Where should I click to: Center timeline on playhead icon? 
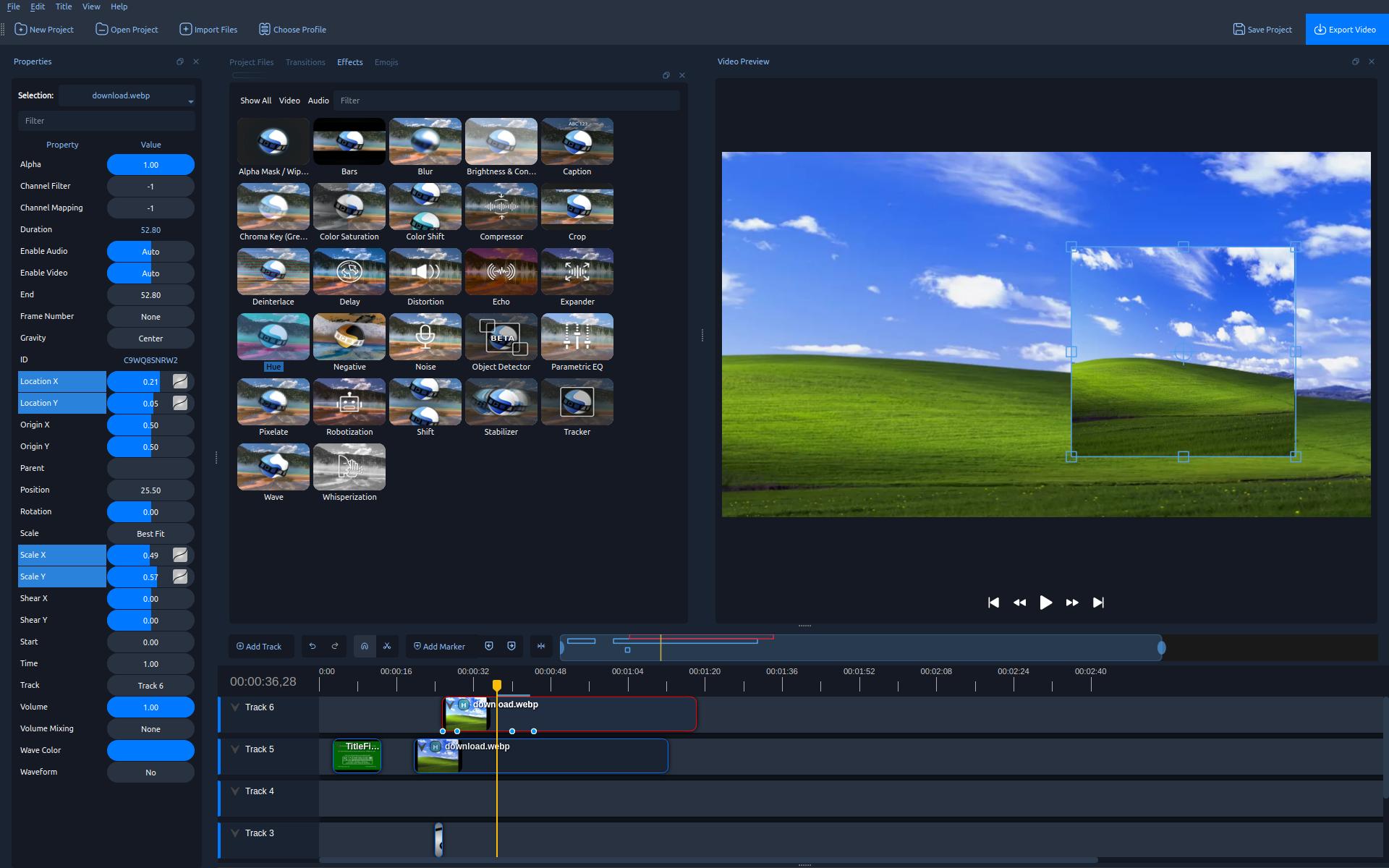click(x=541, y=647)
